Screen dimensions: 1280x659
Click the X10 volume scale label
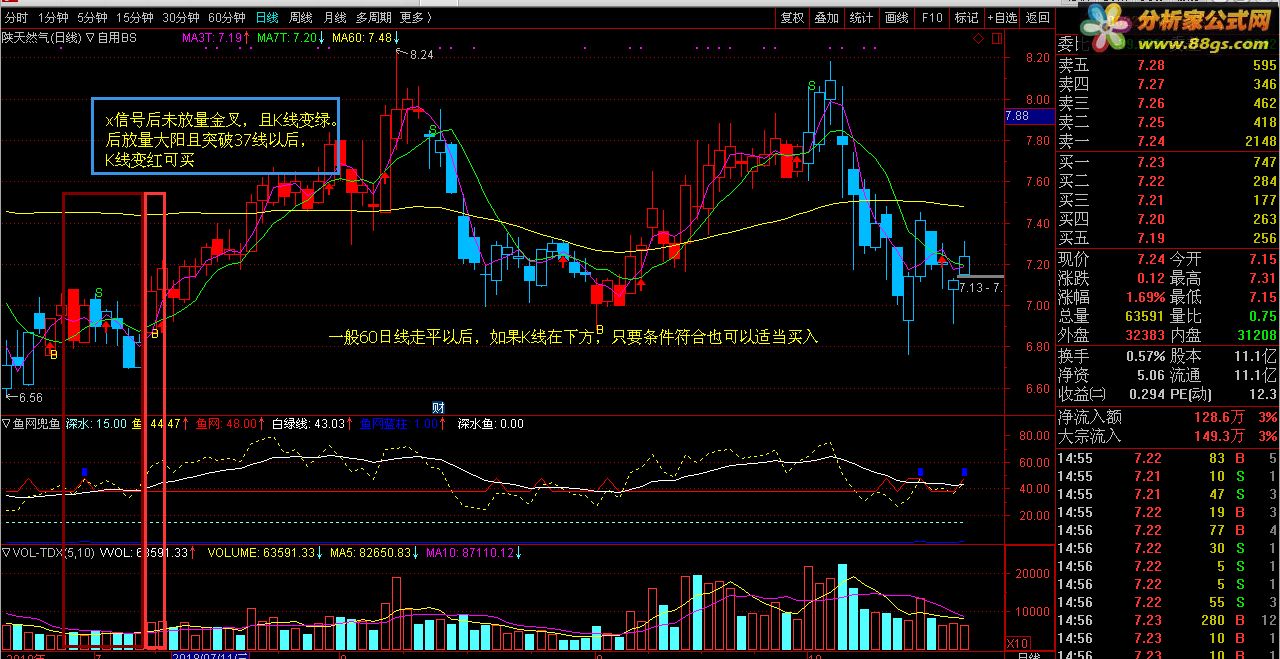click(x=1017, y=643)
